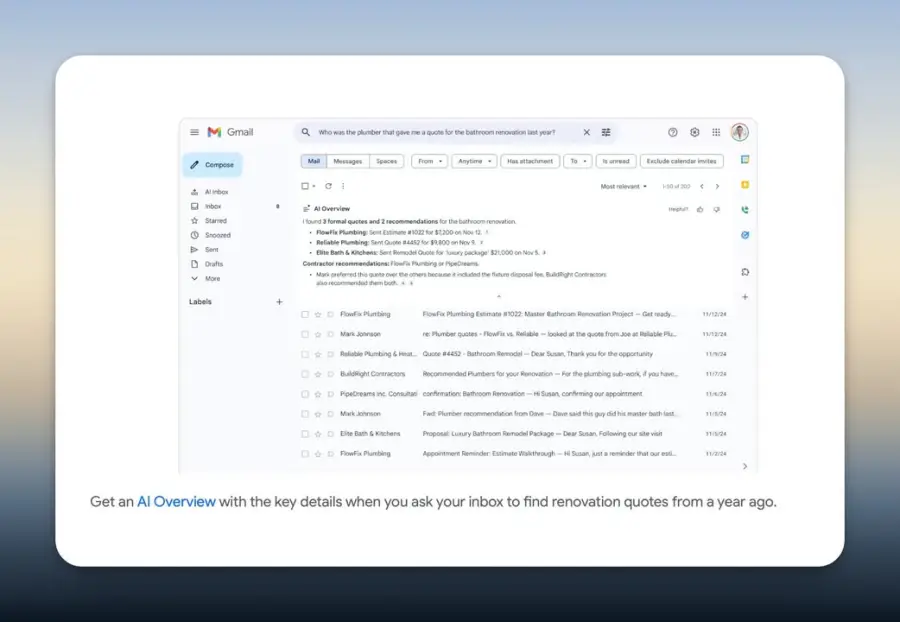Image resolution: width=900 pixels, height=622 pixels.
Task: Select the Messages search tab
Action: tap(348, 161)
